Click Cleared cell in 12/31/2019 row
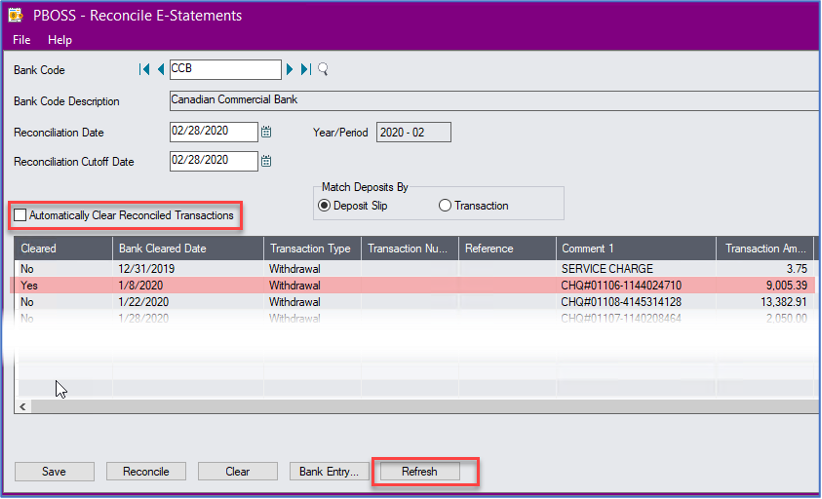Viewport: 822px width, 499px height. coord(63,269)
